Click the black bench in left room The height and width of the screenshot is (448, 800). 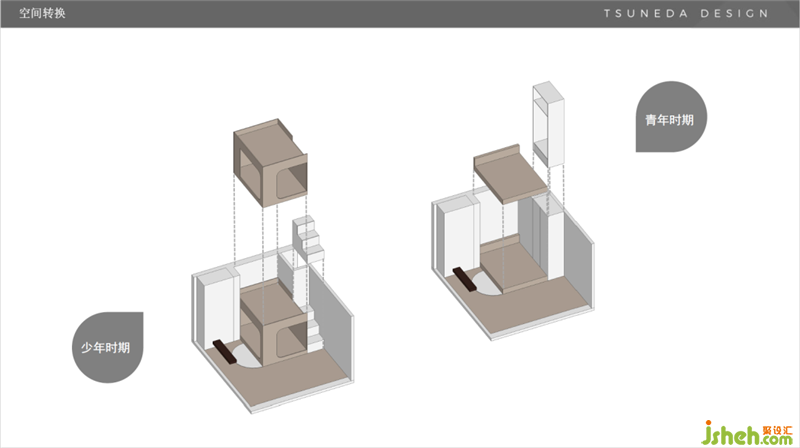225,353
